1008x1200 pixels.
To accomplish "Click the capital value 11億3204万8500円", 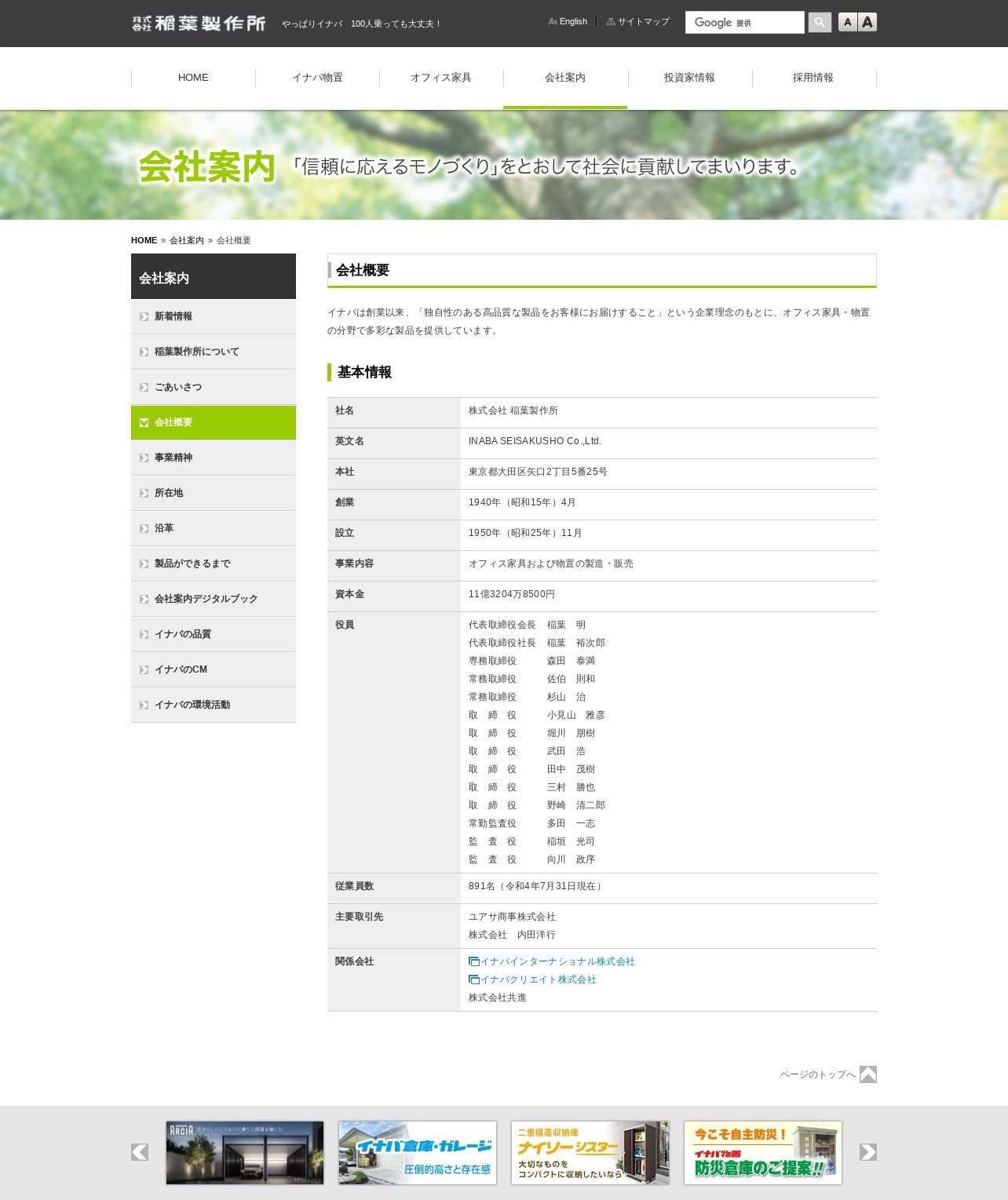I will click(x=512, y=594).
